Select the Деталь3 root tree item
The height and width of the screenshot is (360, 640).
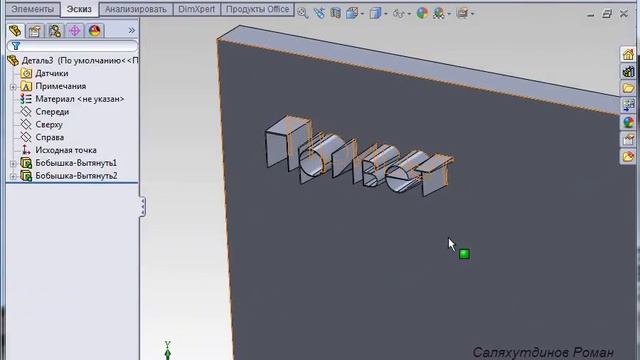point(73,60)
